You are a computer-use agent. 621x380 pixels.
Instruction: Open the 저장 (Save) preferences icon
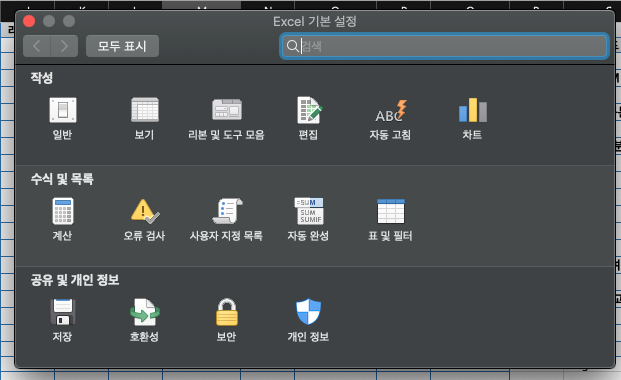click(x=63, y=312)
